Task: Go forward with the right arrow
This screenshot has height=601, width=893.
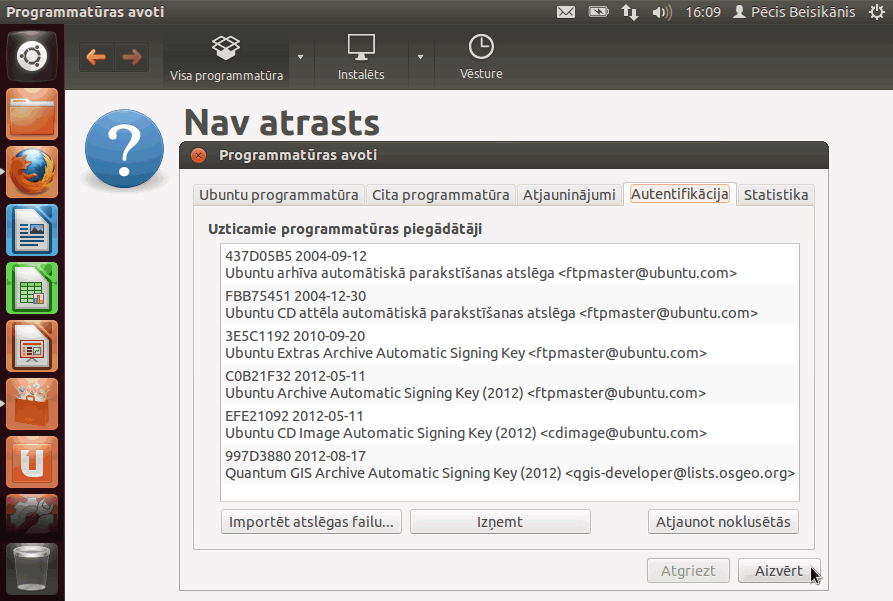Action: (x=132, y=57)
